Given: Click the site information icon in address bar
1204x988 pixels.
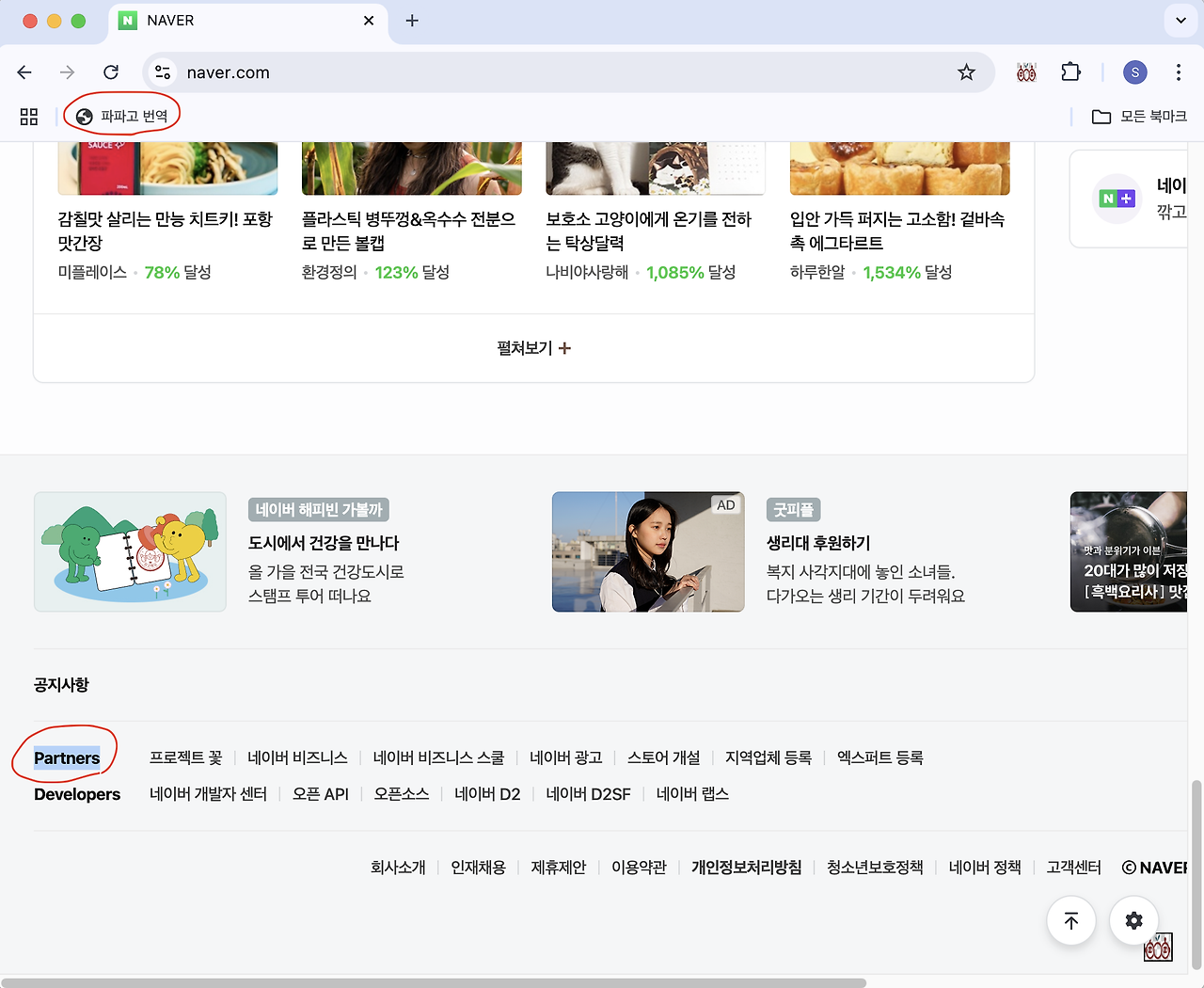Looking at the screenshot, I should pyautogui.click(x=163, y=72).
